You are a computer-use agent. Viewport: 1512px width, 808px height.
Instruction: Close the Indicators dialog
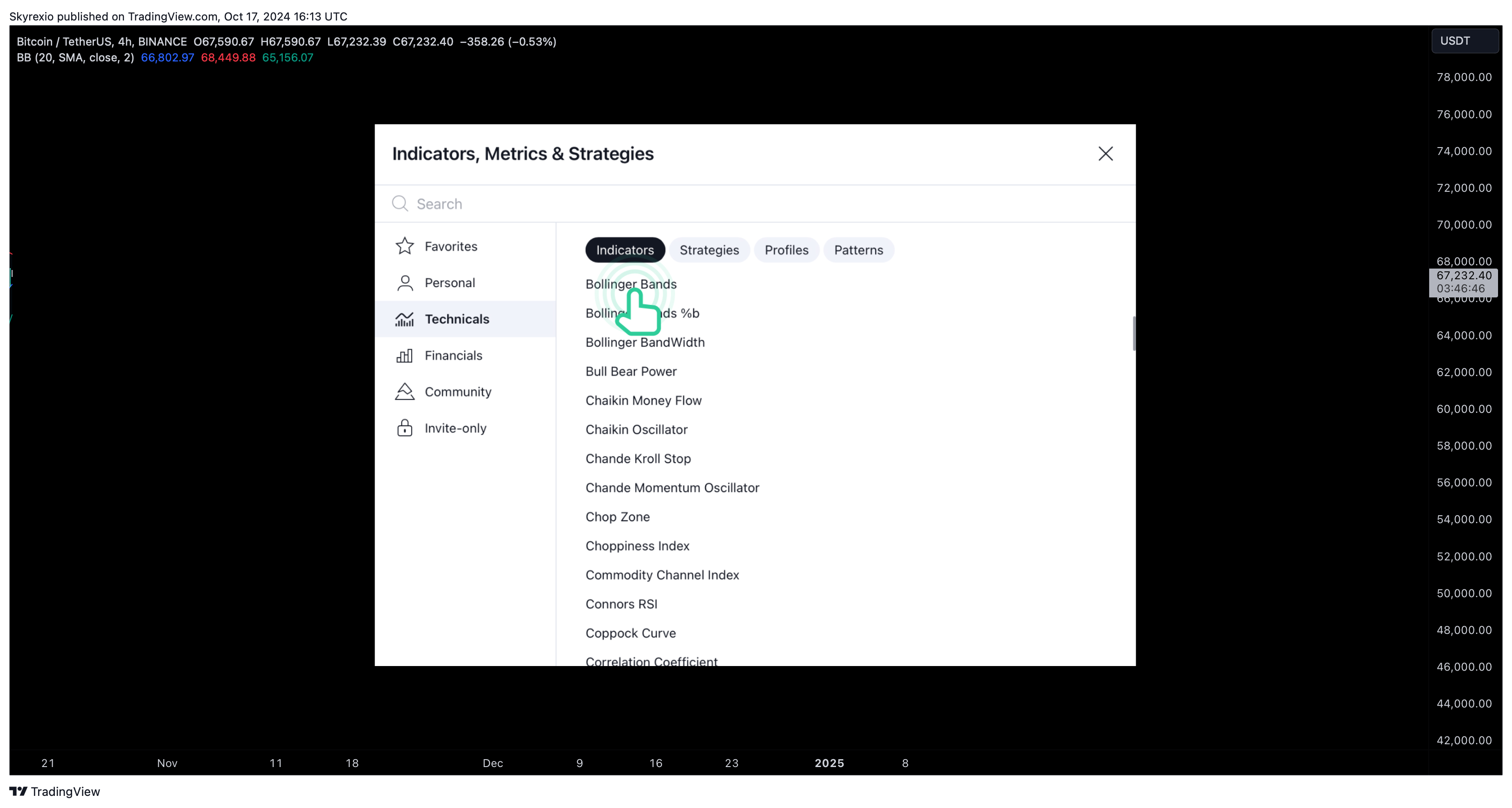pyautogui.click(x=1106, y=154)
